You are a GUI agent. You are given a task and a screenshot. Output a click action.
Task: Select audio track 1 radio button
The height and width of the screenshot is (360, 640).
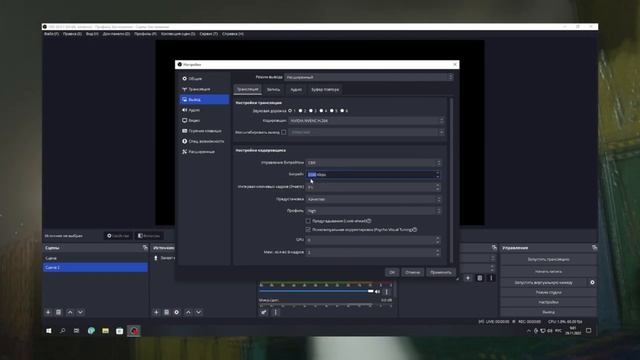pyautogui.click(x=290, y=111)
